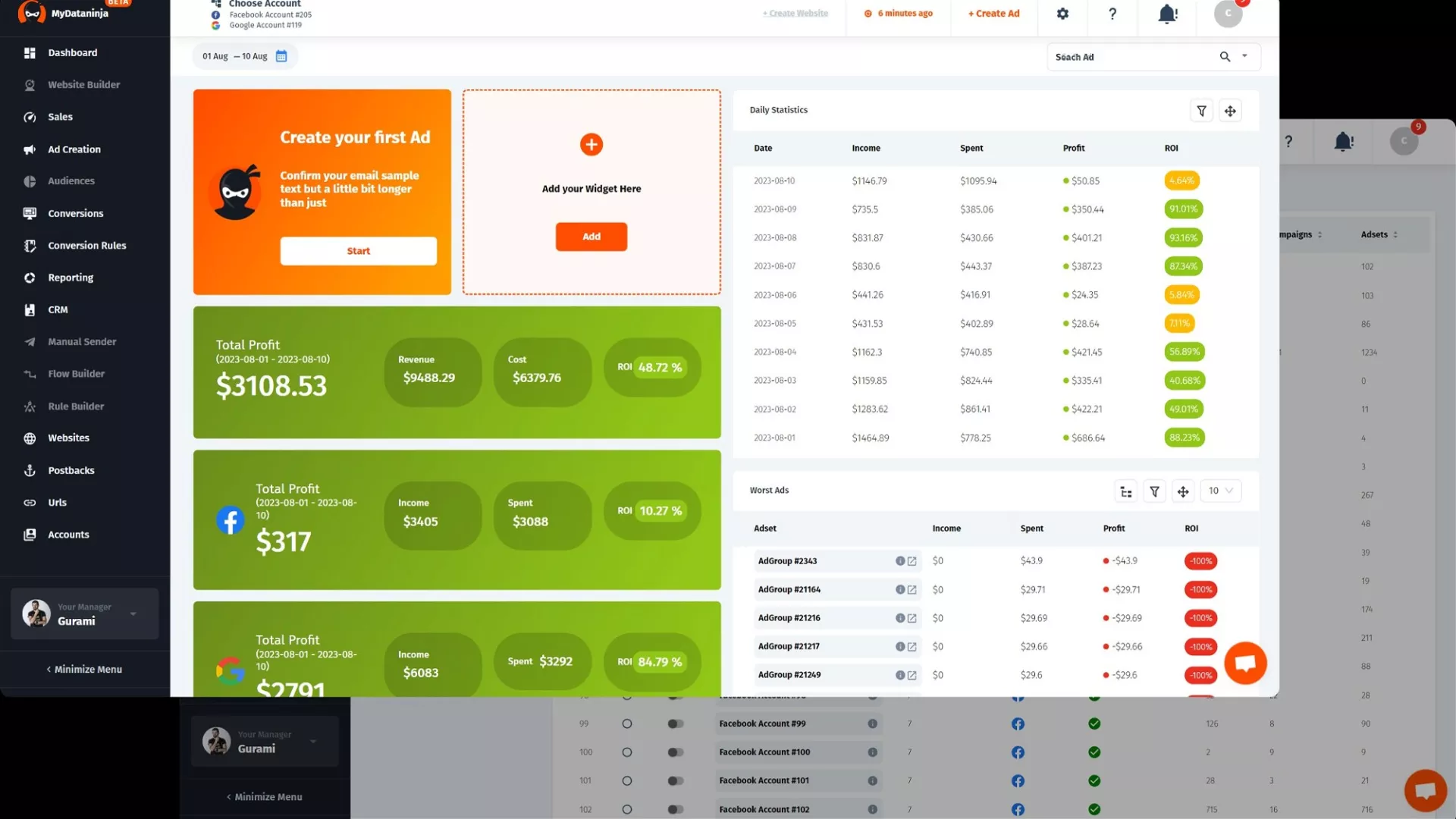Expand the Your Manager Gurami dropdown
The height and width of the screenshot is (819, 1456).
(133, 613)
